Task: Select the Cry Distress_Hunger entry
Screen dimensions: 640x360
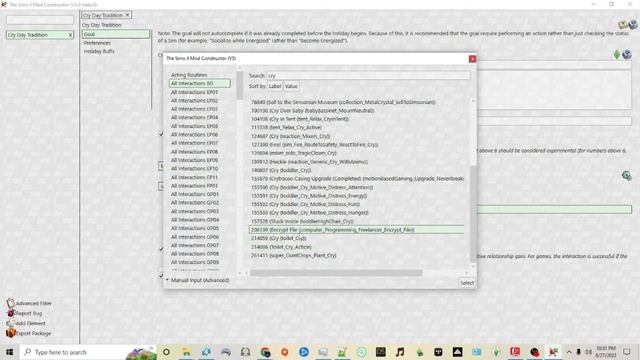Action: 309,213
